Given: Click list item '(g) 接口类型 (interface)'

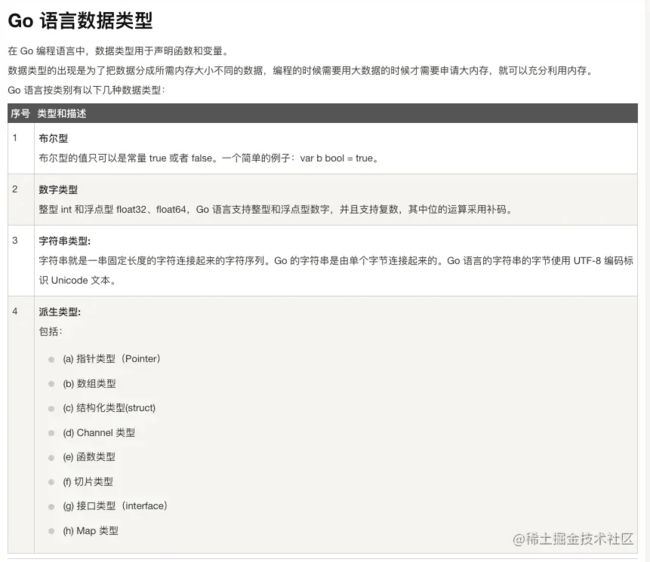Looking at the screenshot, I should (x=115, y=506).
